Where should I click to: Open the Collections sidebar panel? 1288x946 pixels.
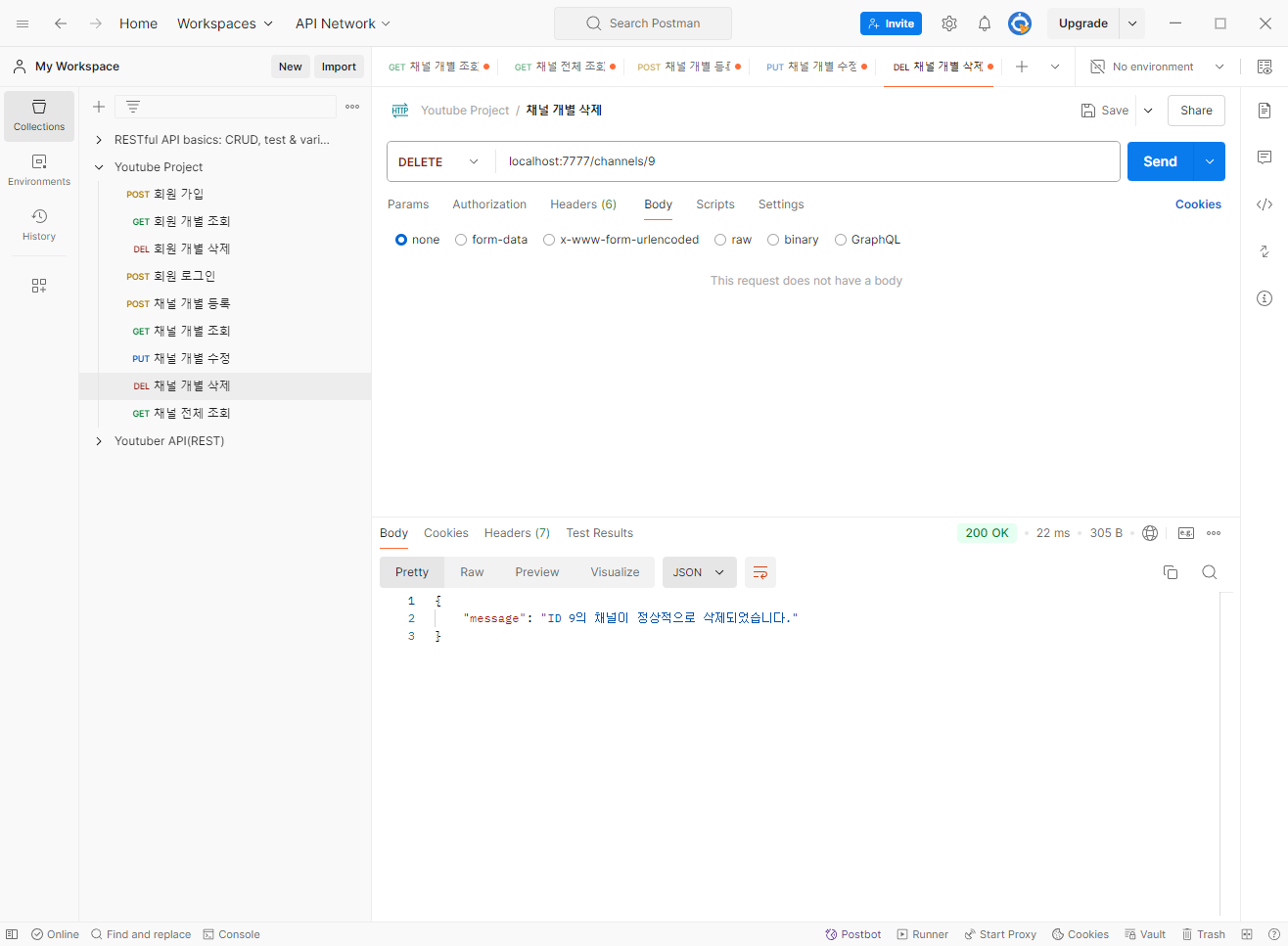[x=39, y=115]
